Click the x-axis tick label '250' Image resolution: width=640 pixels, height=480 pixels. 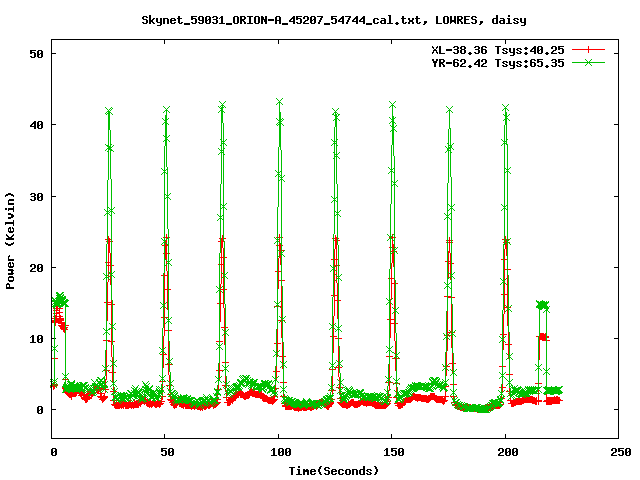[621, 452]
